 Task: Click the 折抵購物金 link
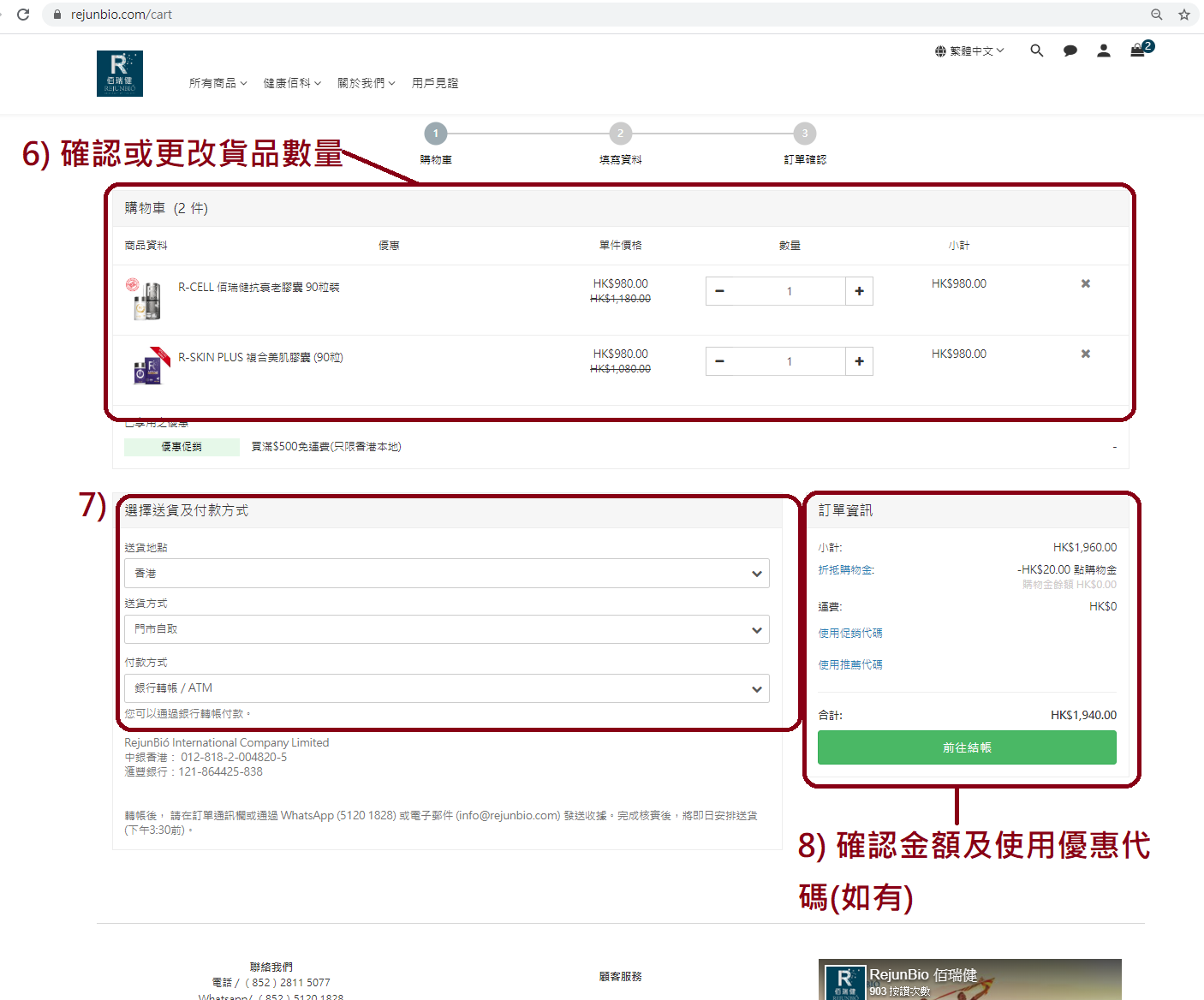point(846,570)
